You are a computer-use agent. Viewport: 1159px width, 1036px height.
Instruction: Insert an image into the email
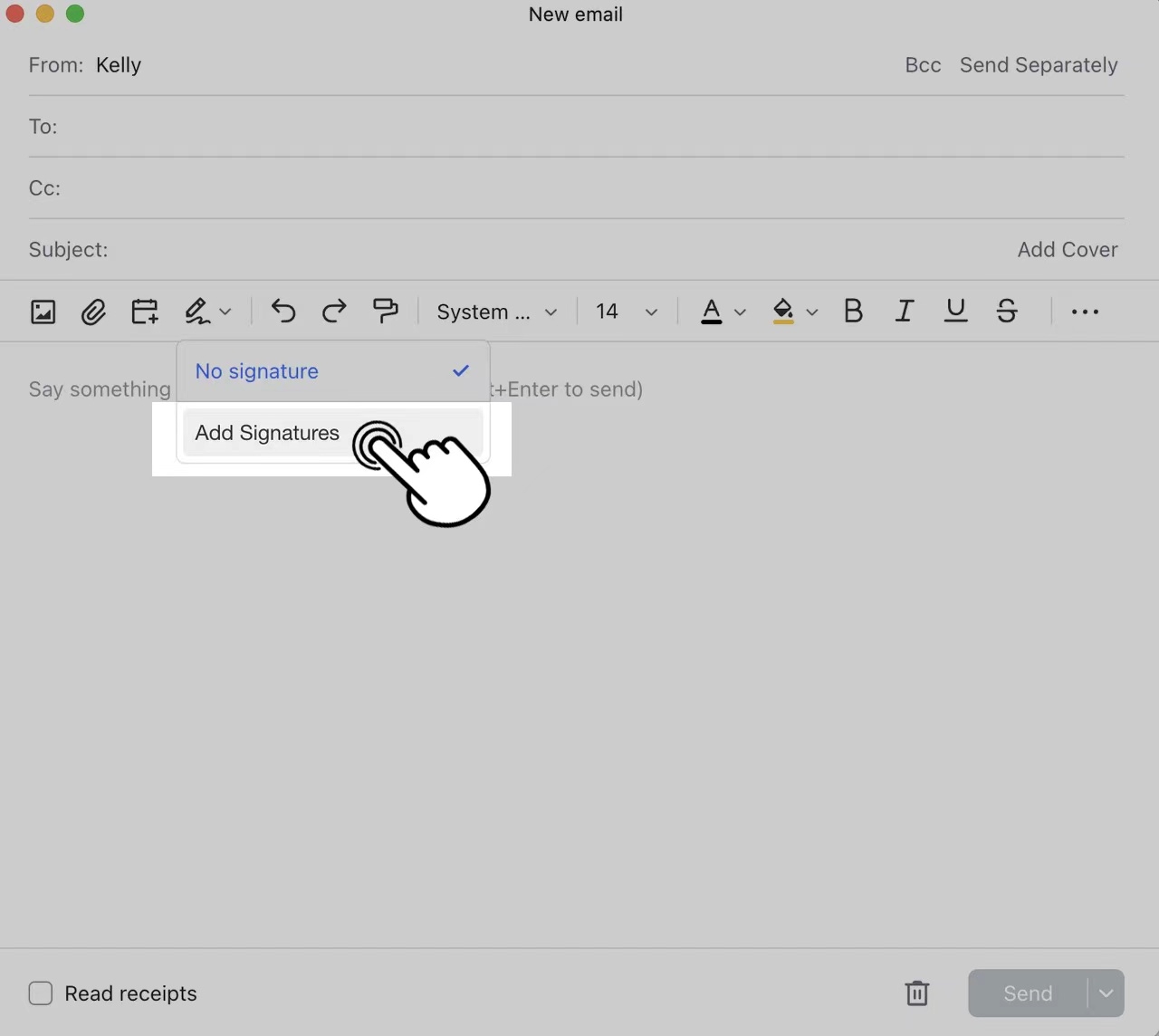point(43,311)
